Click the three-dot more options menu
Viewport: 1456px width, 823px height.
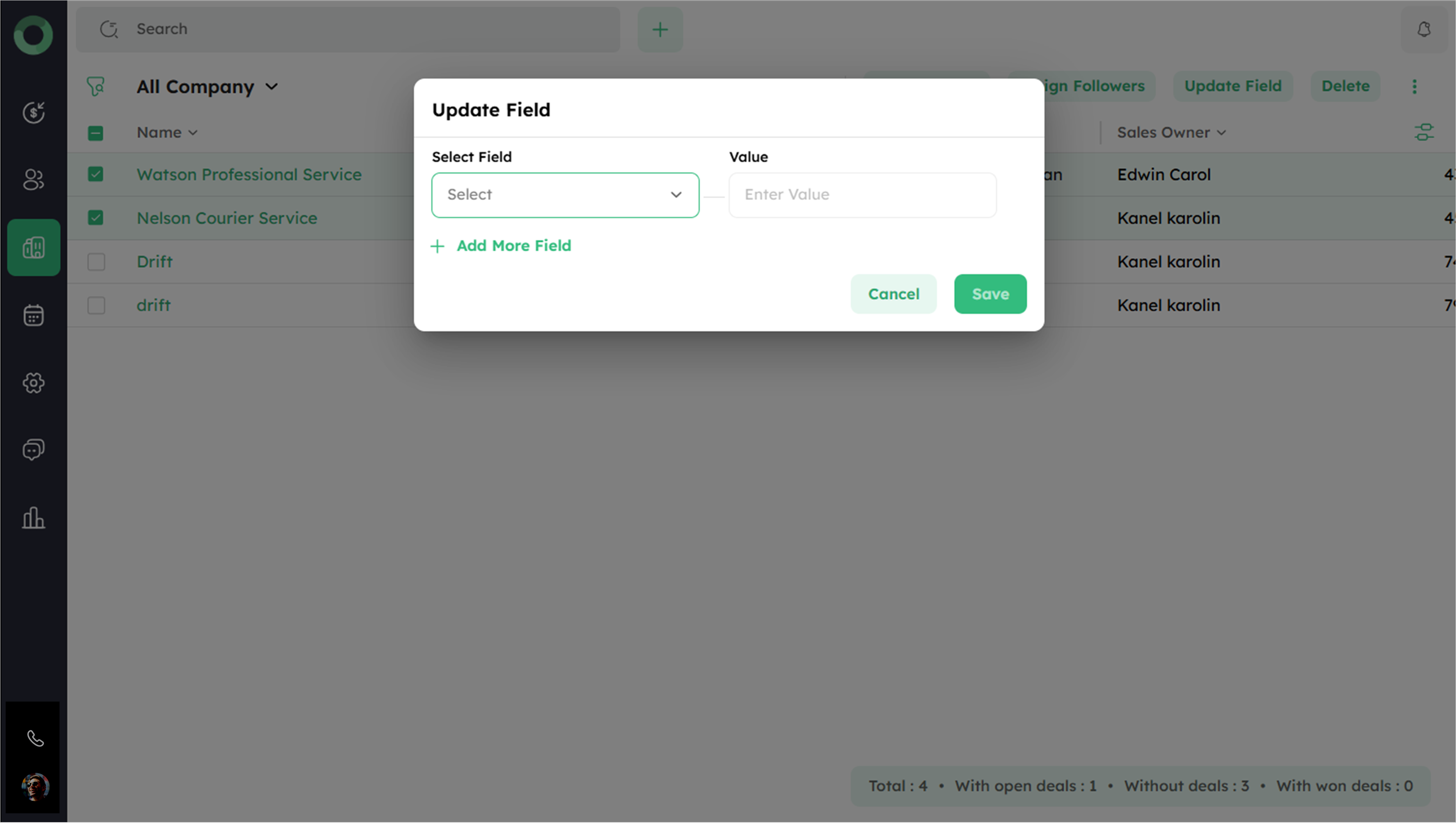pos(1414,87)
